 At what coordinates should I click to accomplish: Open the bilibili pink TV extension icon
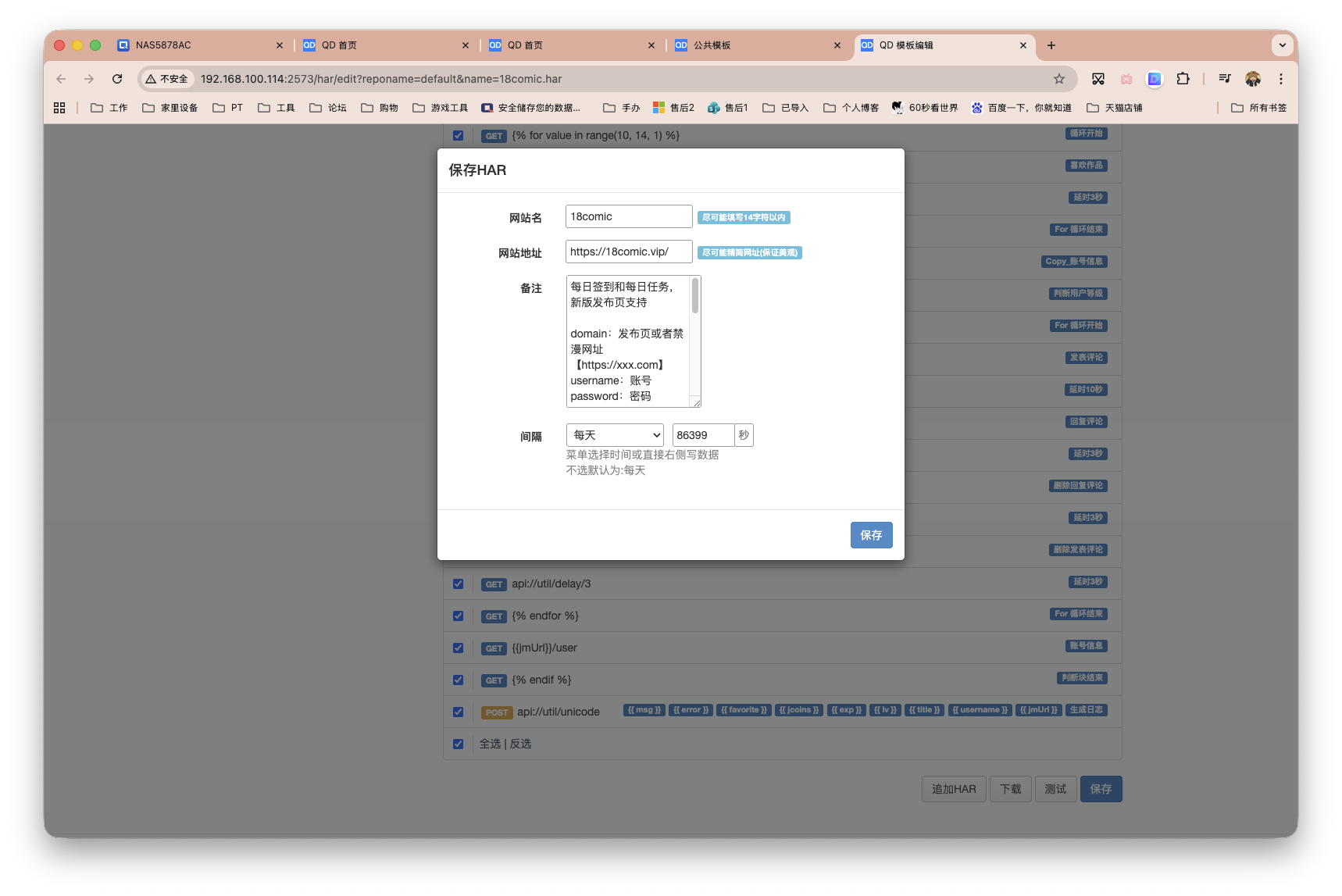(x=1126, y=78)
